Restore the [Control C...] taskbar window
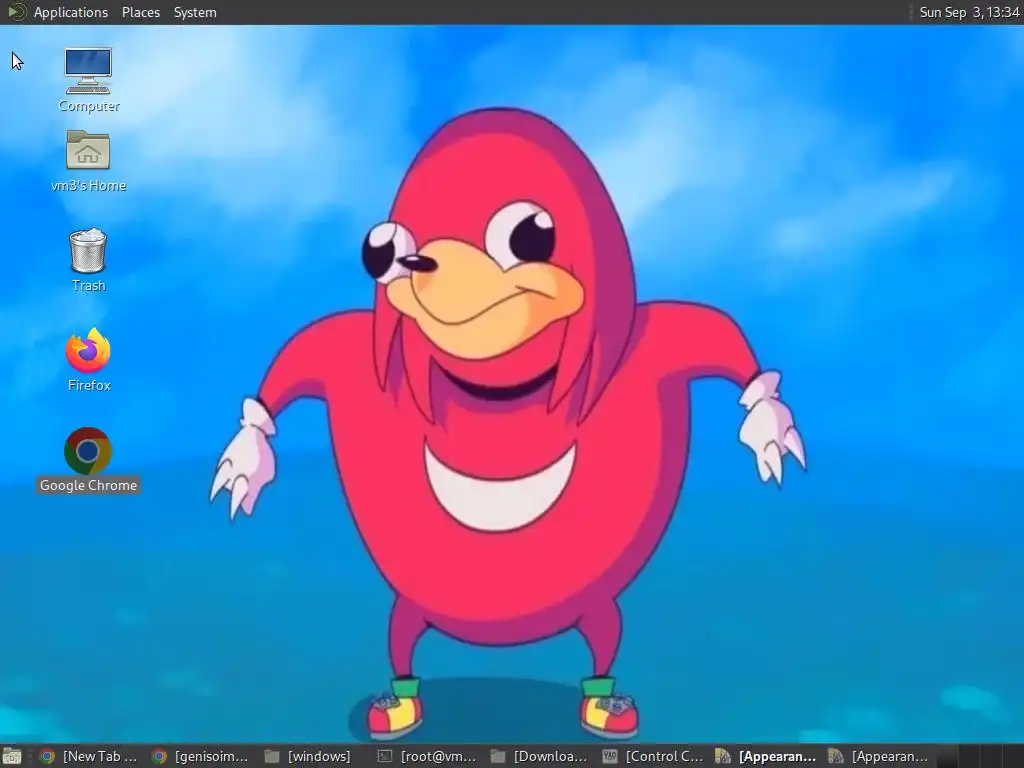 654,756
